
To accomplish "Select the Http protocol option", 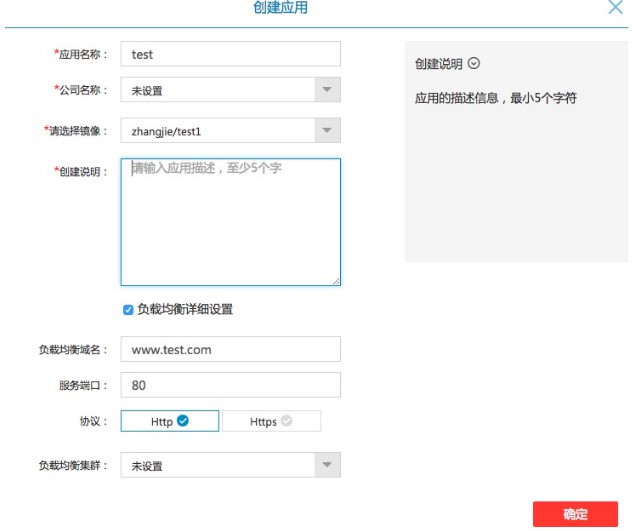I will pyautogui.click(x=170, y=421).
